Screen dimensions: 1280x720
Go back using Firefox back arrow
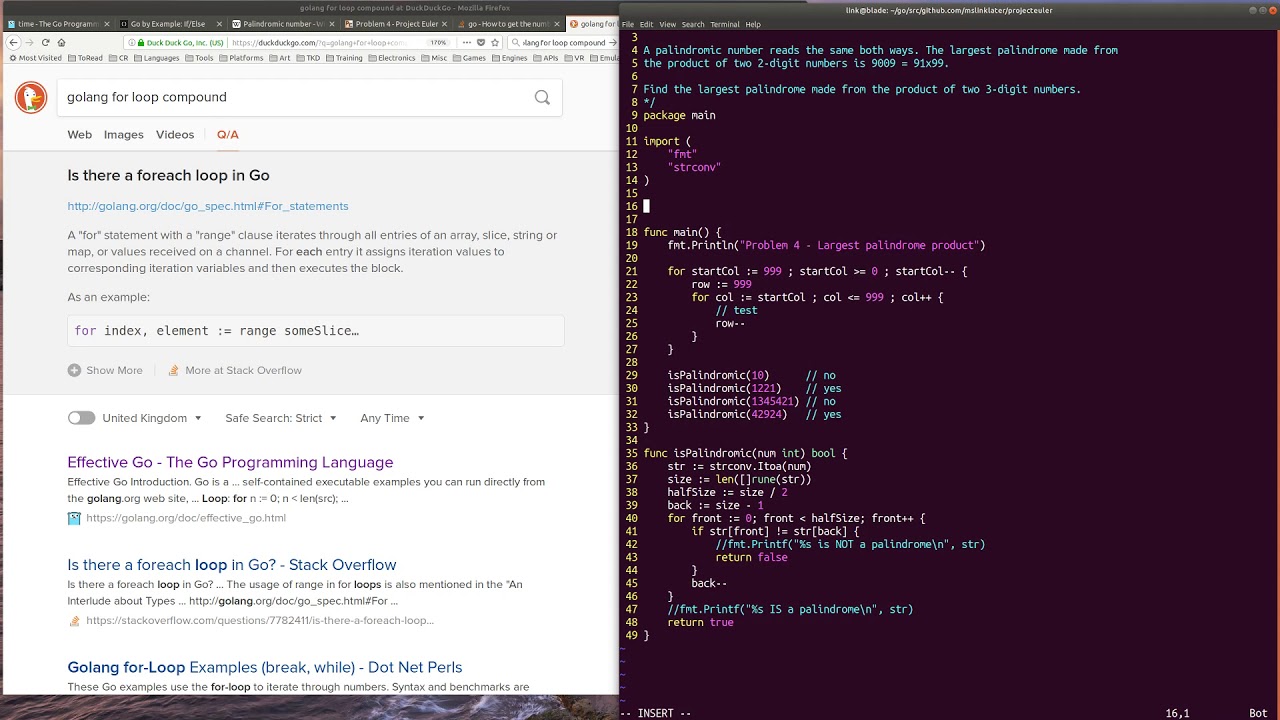[x=13, y=43]
